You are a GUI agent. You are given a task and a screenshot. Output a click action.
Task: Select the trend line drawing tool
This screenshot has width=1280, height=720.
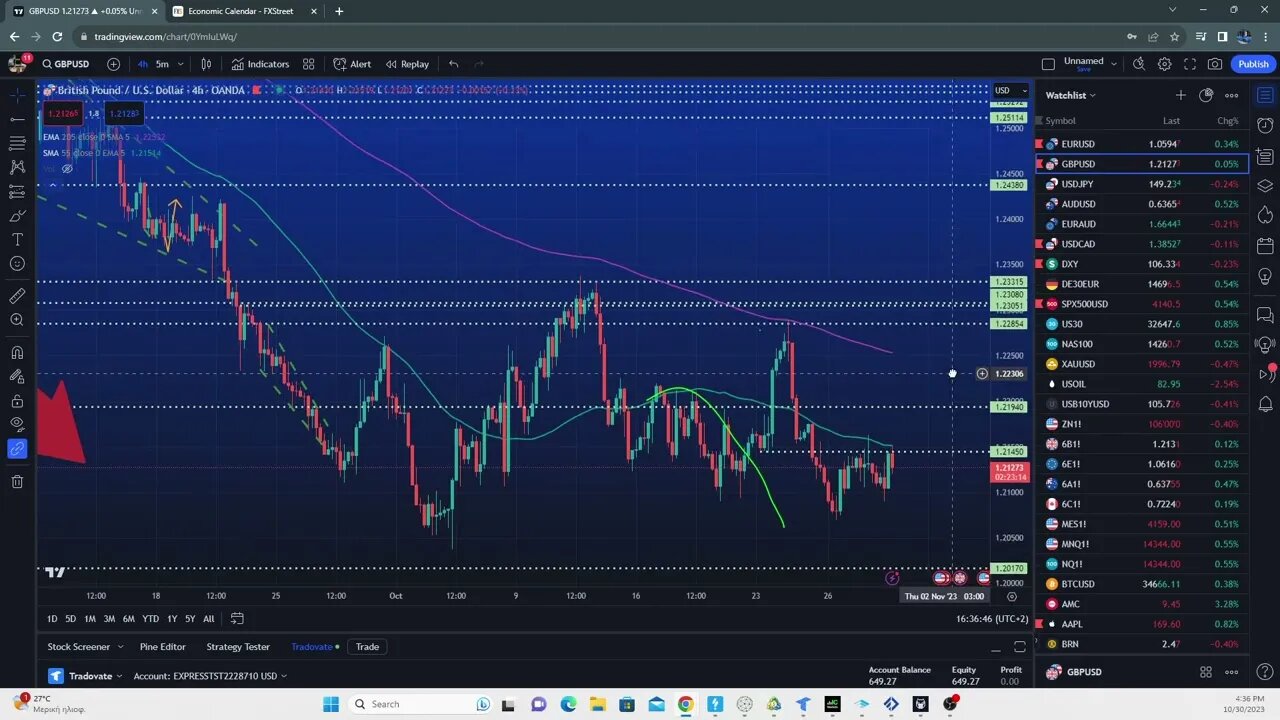[17, 119]
